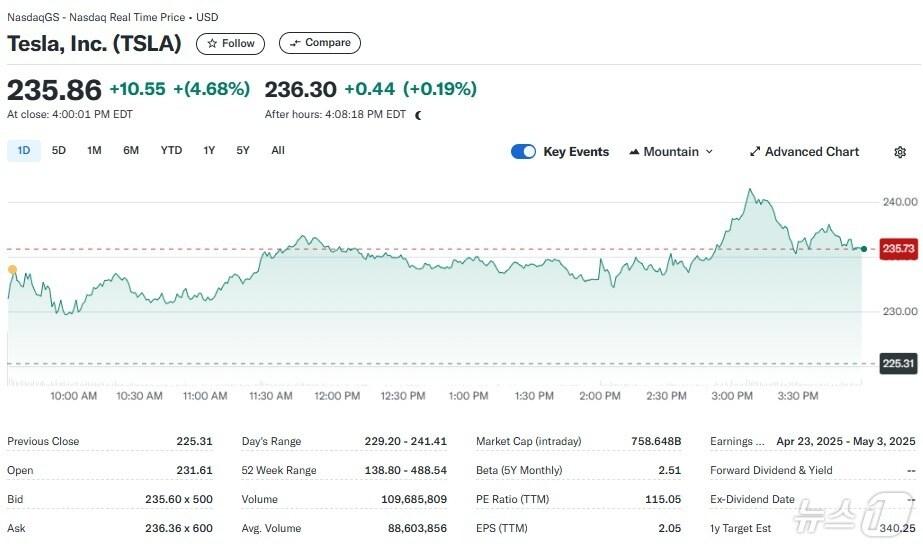This screenshot has height=549, width=923.
Task: Click the star icon in Follow button
Action: pos(212,43)
